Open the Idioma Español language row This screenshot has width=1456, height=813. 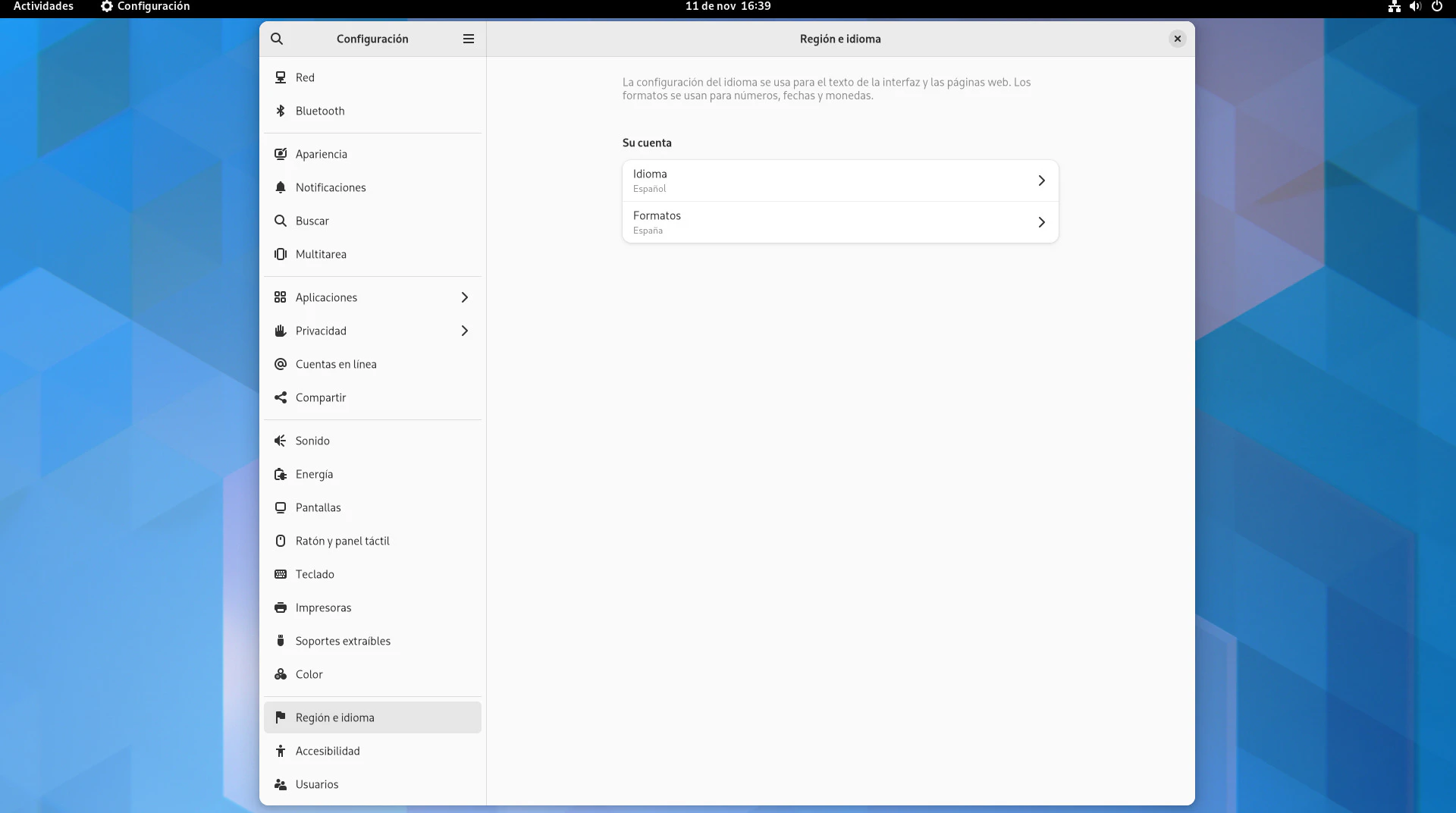click(839, 180)
